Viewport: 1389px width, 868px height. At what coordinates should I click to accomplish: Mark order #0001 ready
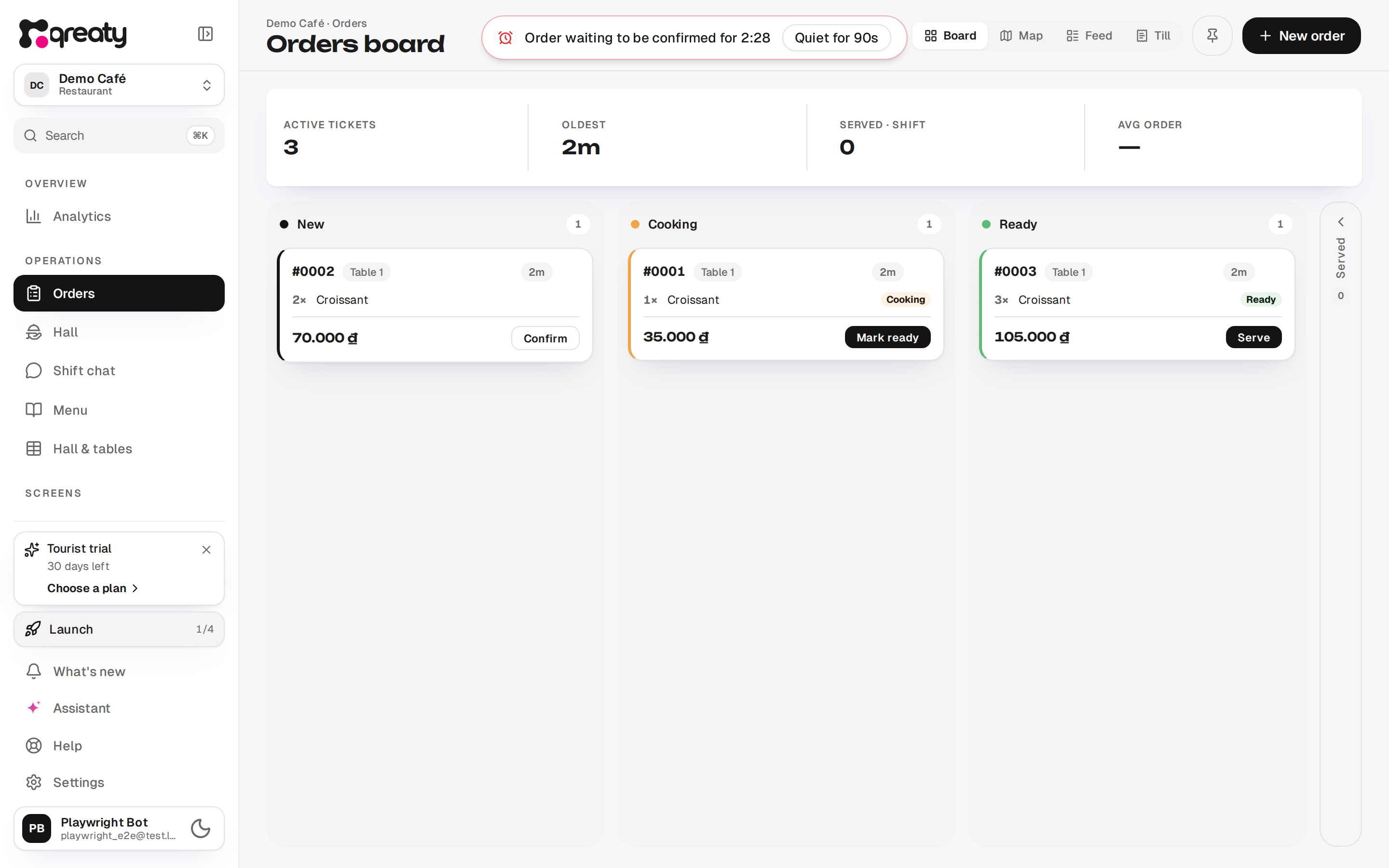pyautogui.click(x=887, y=337)
